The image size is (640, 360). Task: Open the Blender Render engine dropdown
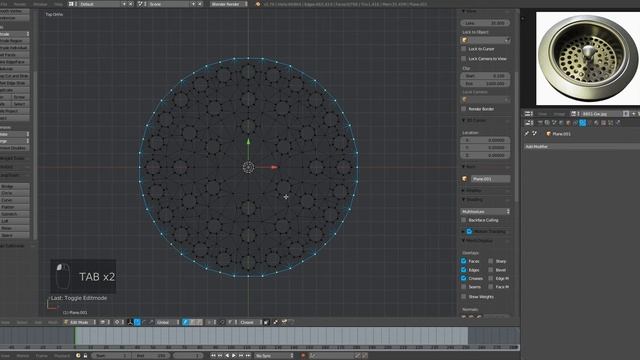point(229,4)
